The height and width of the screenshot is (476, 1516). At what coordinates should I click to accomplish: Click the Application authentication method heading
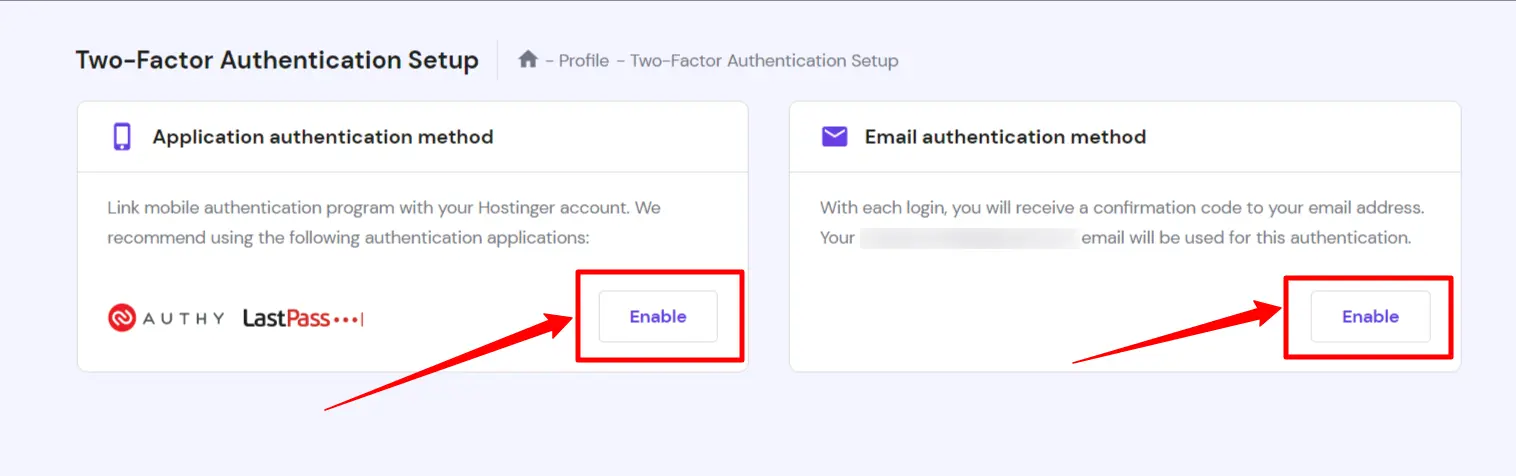tap(323, 137)
